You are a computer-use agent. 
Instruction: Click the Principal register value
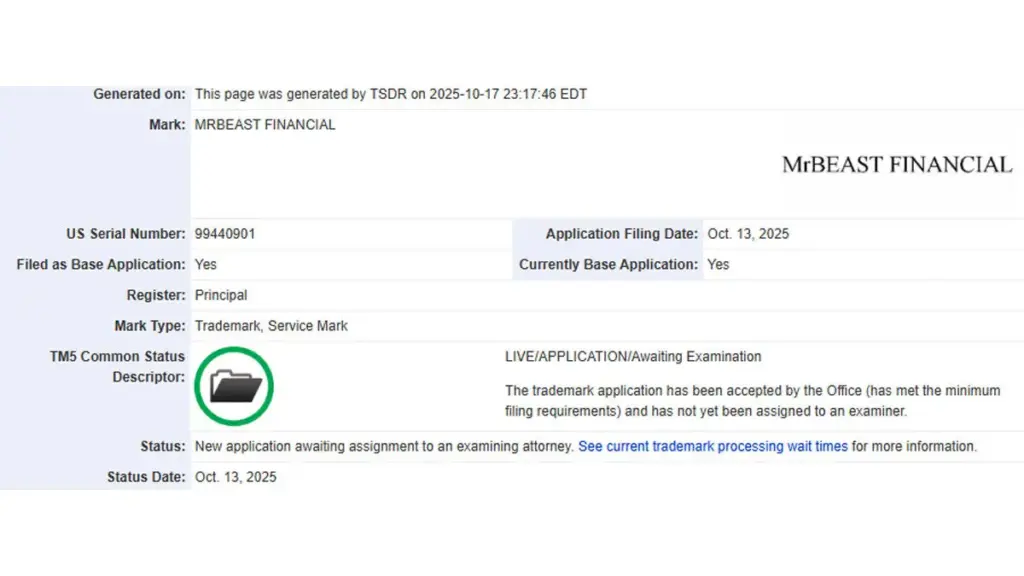pyautogui.click(x=221, y=295)
